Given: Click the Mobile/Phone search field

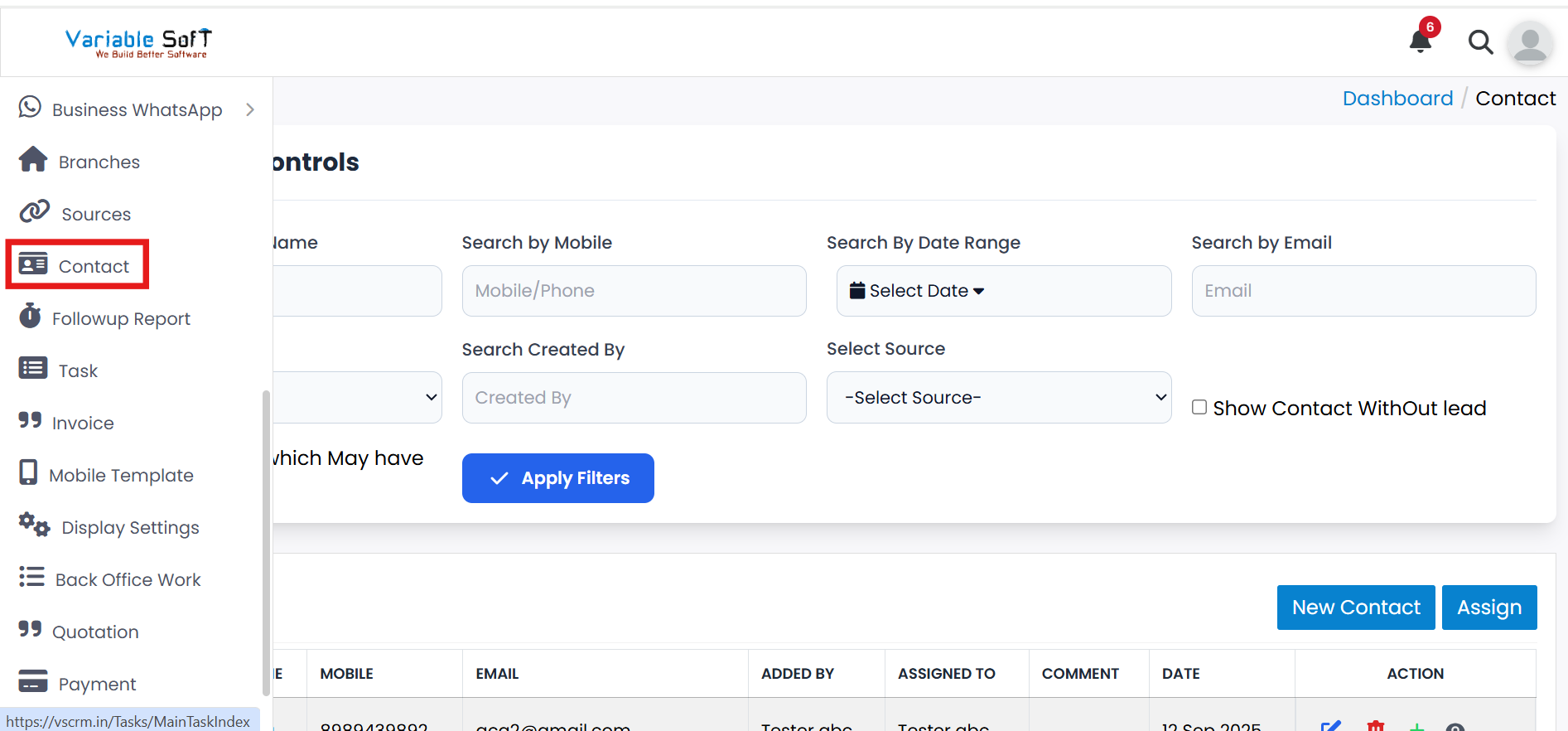Looking at the screenshot, I should tap(634, 291).
